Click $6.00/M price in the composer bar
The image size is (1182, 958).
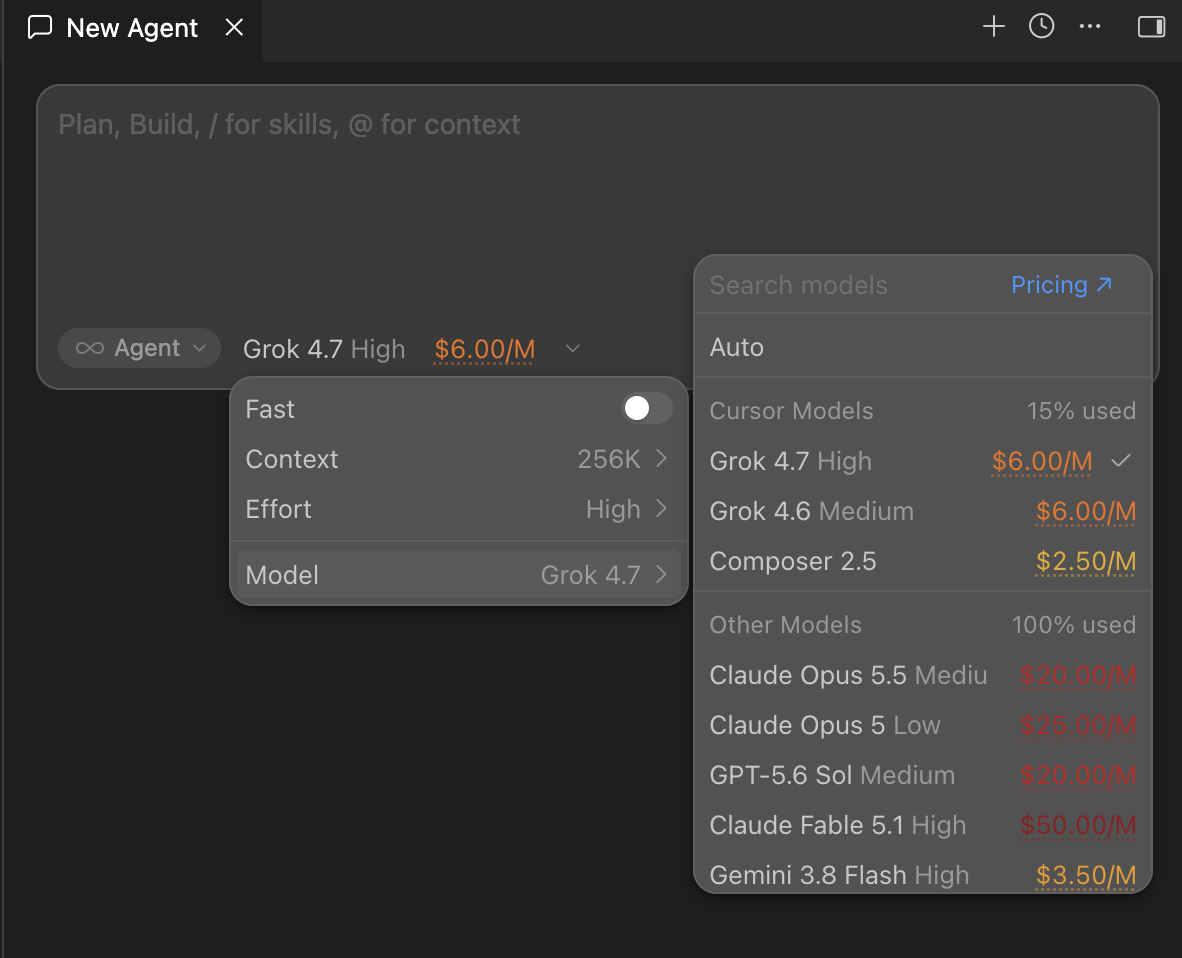click(x=485, y=349)
